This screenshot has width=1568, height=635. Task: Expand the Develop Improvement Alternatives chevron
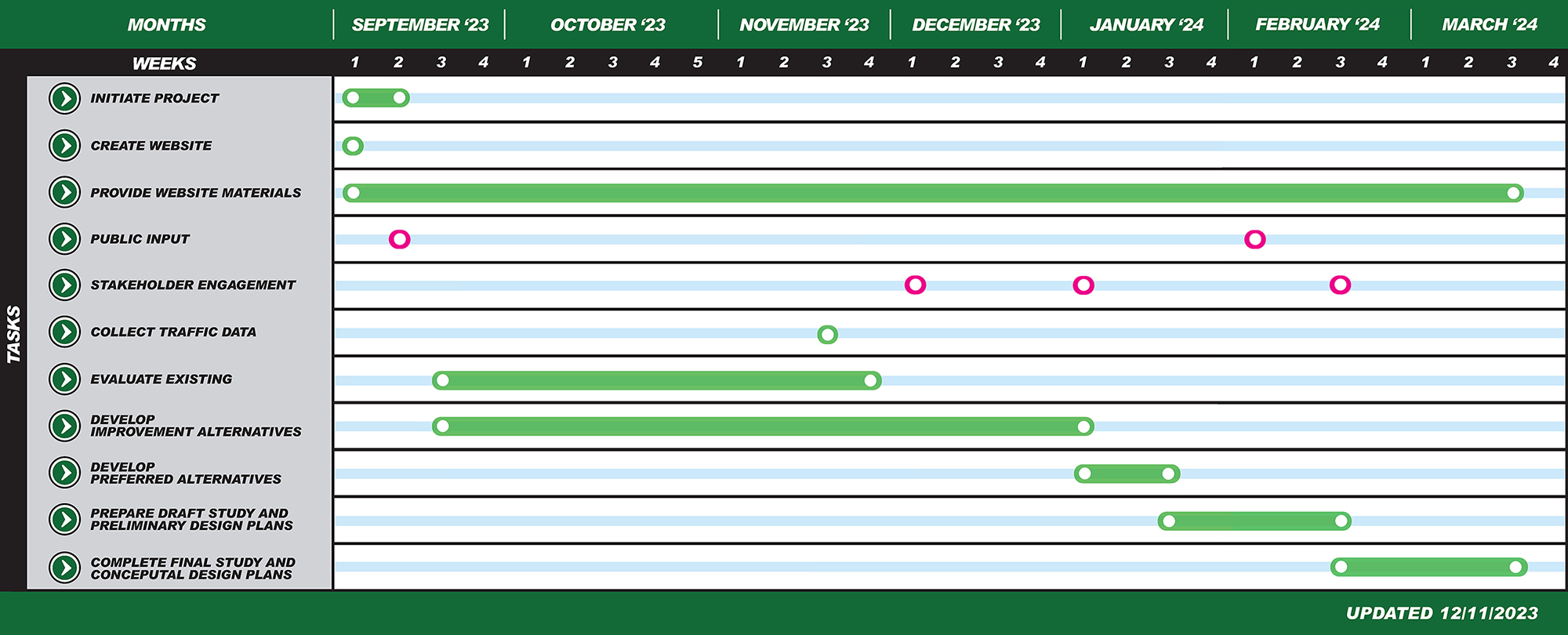(65, 426)
